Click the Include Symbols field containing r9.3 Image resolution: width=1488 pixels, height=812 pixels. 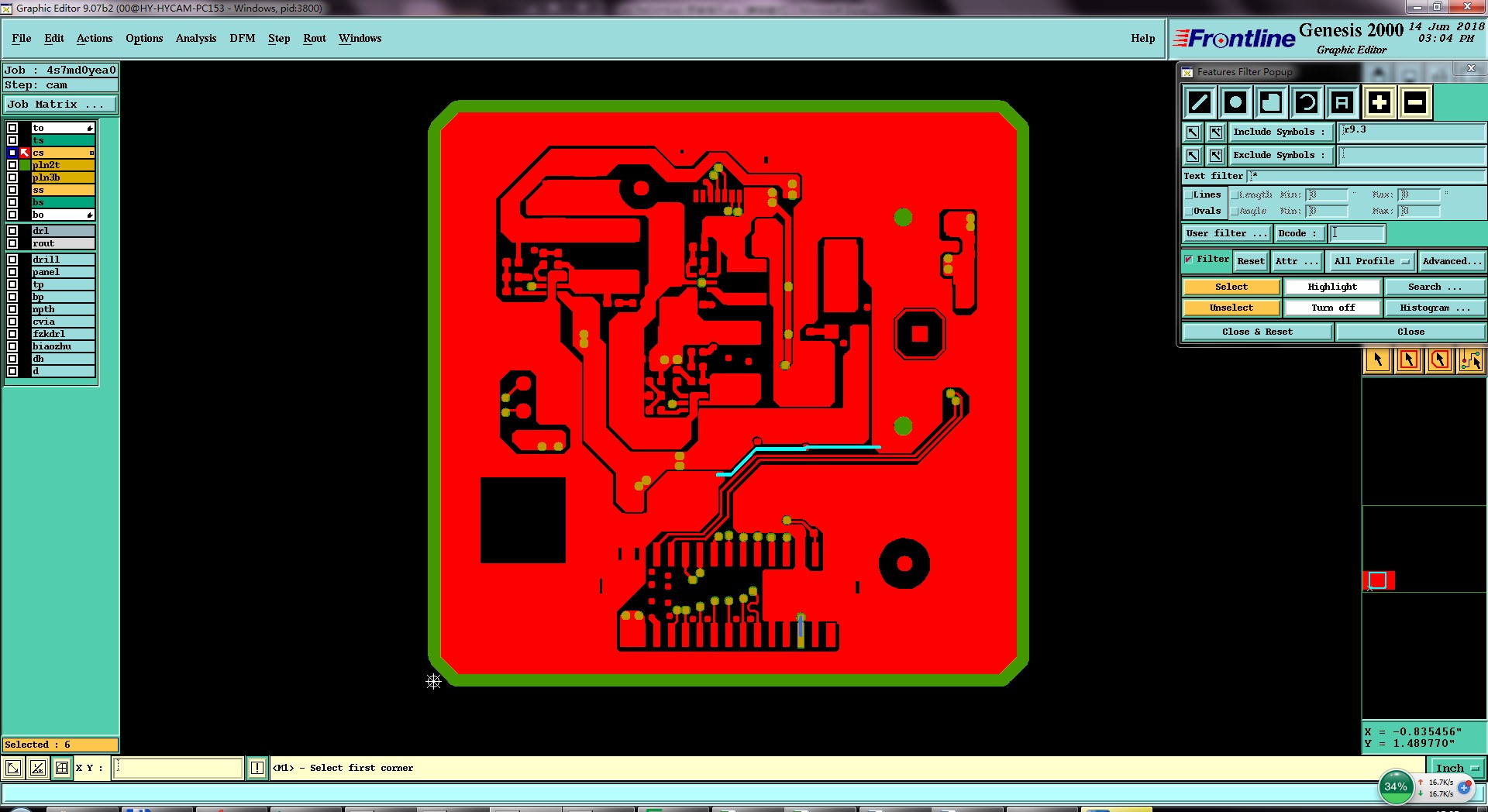[x=1412, y=132]
